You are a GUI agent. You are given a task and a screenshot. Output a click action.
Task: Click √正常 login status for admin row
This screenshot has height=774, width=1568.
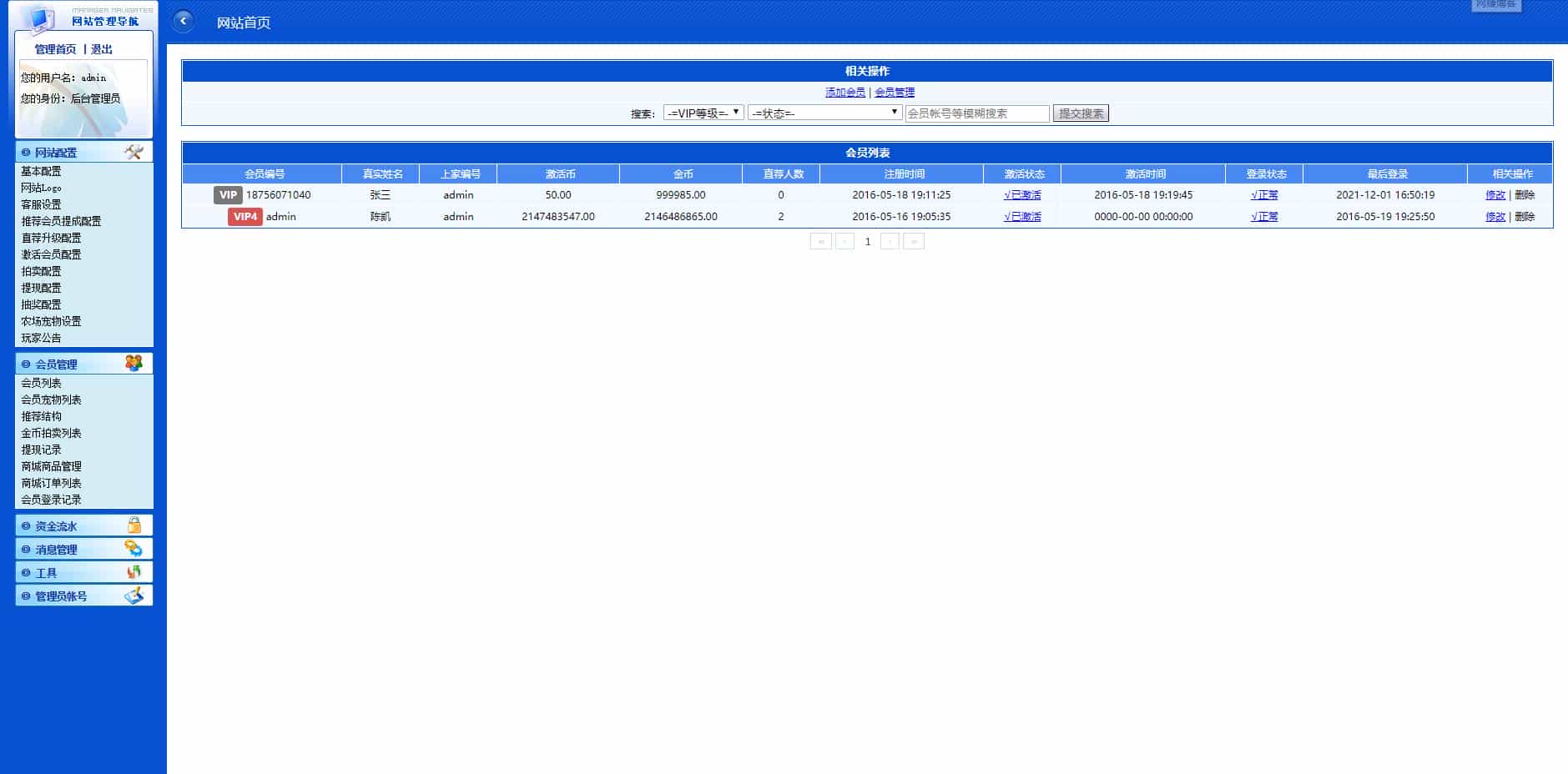click(1264, 217)
